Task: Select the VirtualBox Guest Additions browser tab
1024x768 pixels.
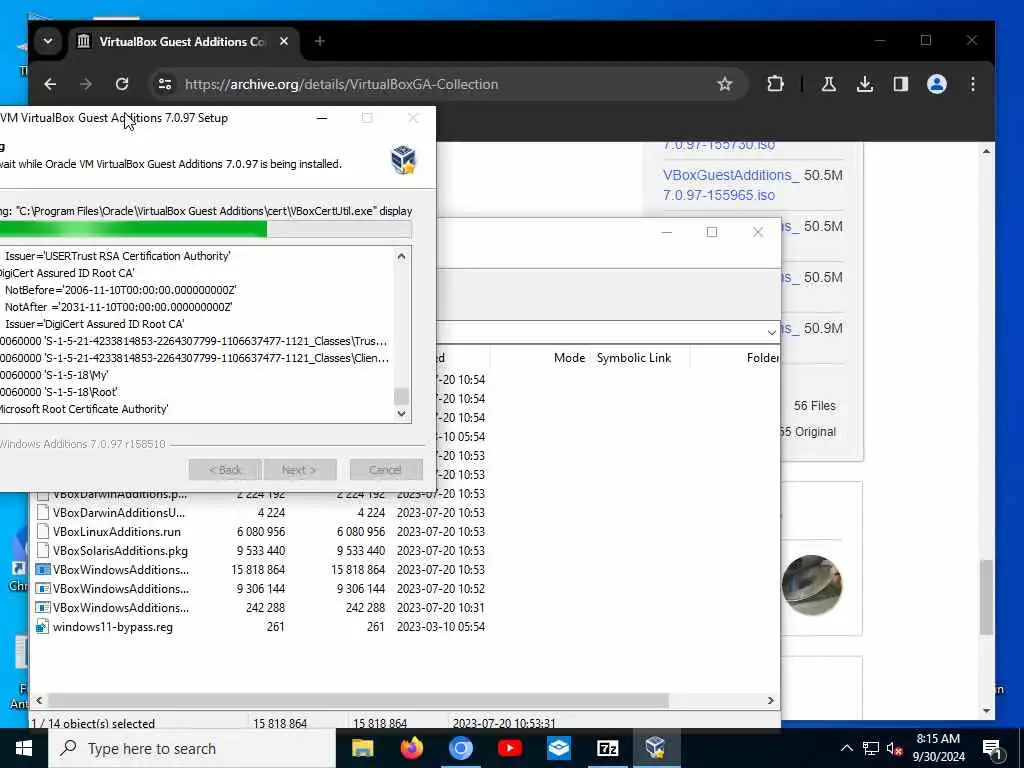Action: [x=183, y=42]
